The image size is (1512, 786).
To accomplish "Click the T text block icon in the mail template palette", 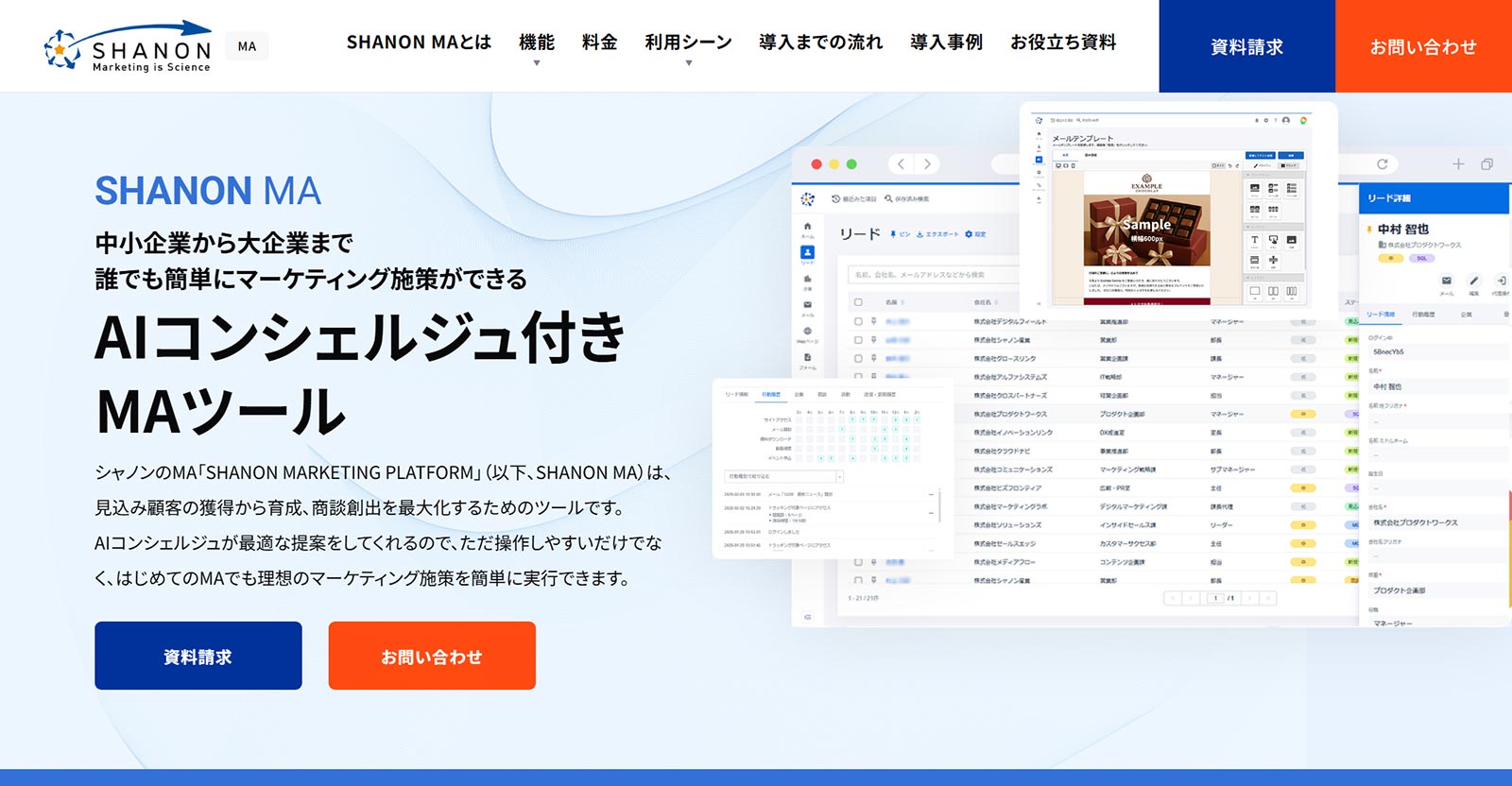I will 1255,240.
